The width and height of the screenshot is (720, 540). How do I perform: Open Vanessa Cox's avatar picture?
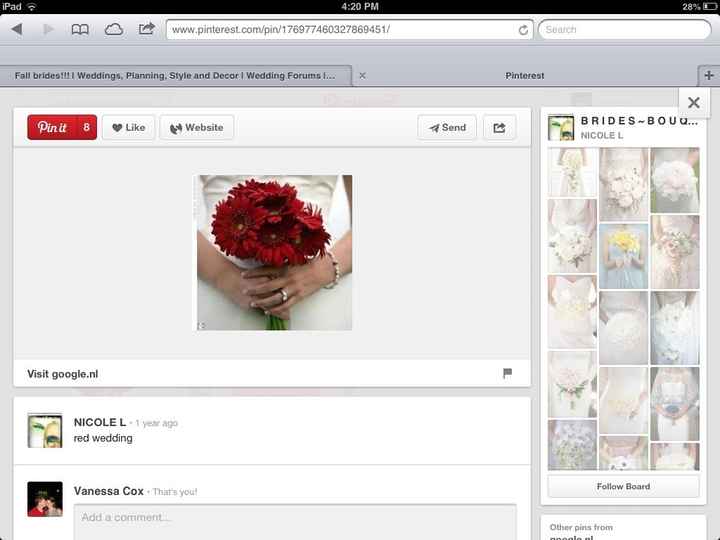tap(45, 499)
